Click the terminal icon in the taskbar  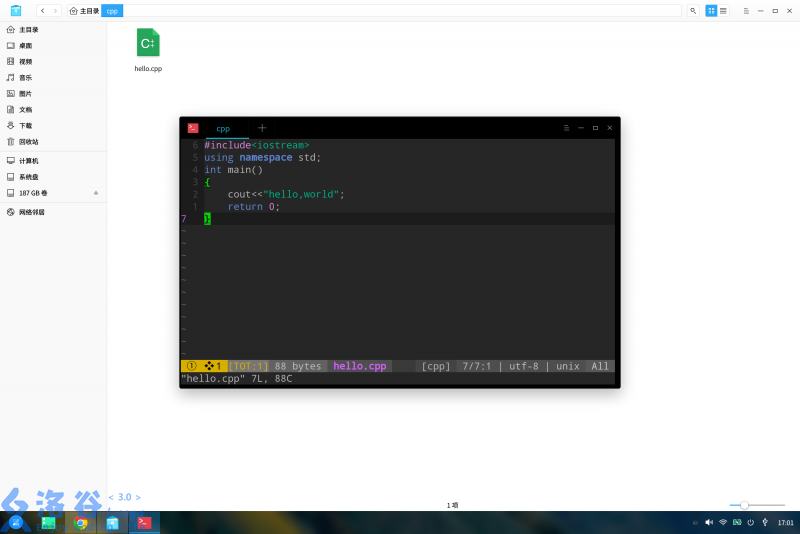click(144, 522)
